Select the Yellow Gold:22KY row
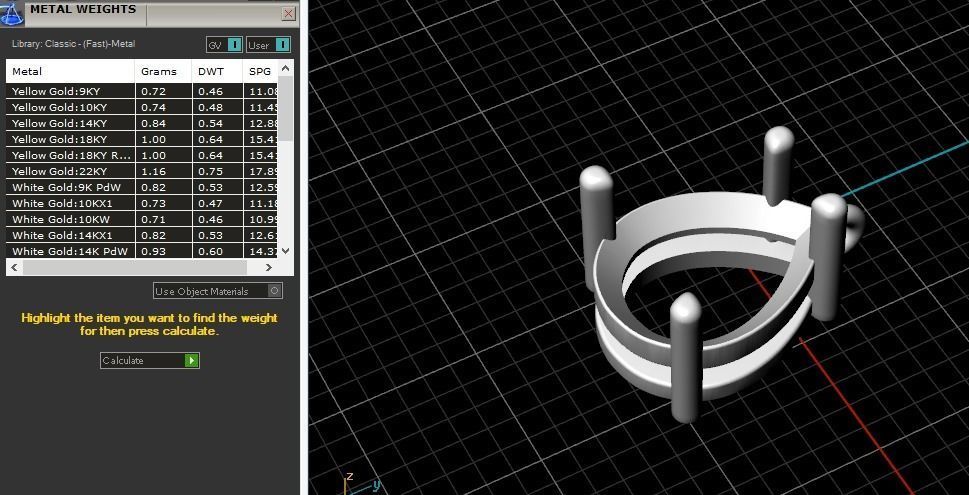This screenshot has height=495, width=969. (142, 171)
